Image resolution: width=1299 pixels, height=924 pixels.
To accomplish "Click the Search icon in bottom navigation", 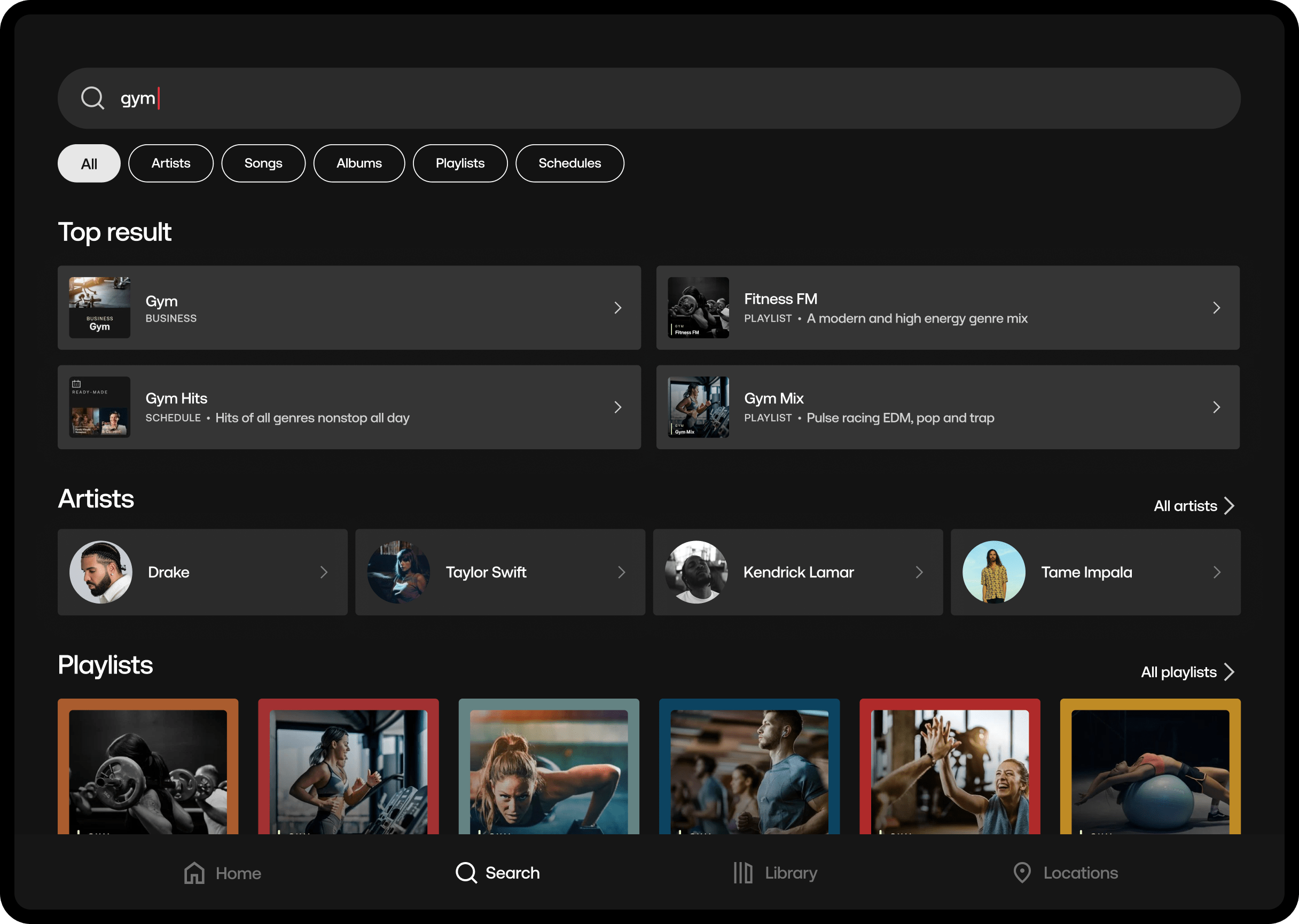I will pyautogui.click(x=466, y=873).
